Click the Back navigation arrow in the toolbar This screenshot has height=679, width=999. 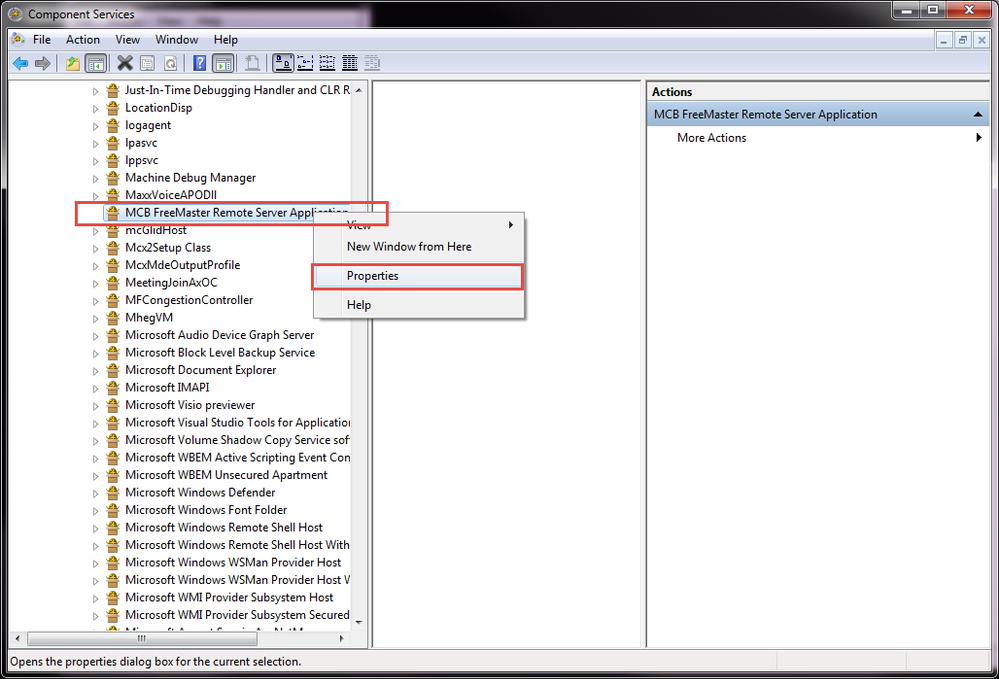[x=20, y=62]
